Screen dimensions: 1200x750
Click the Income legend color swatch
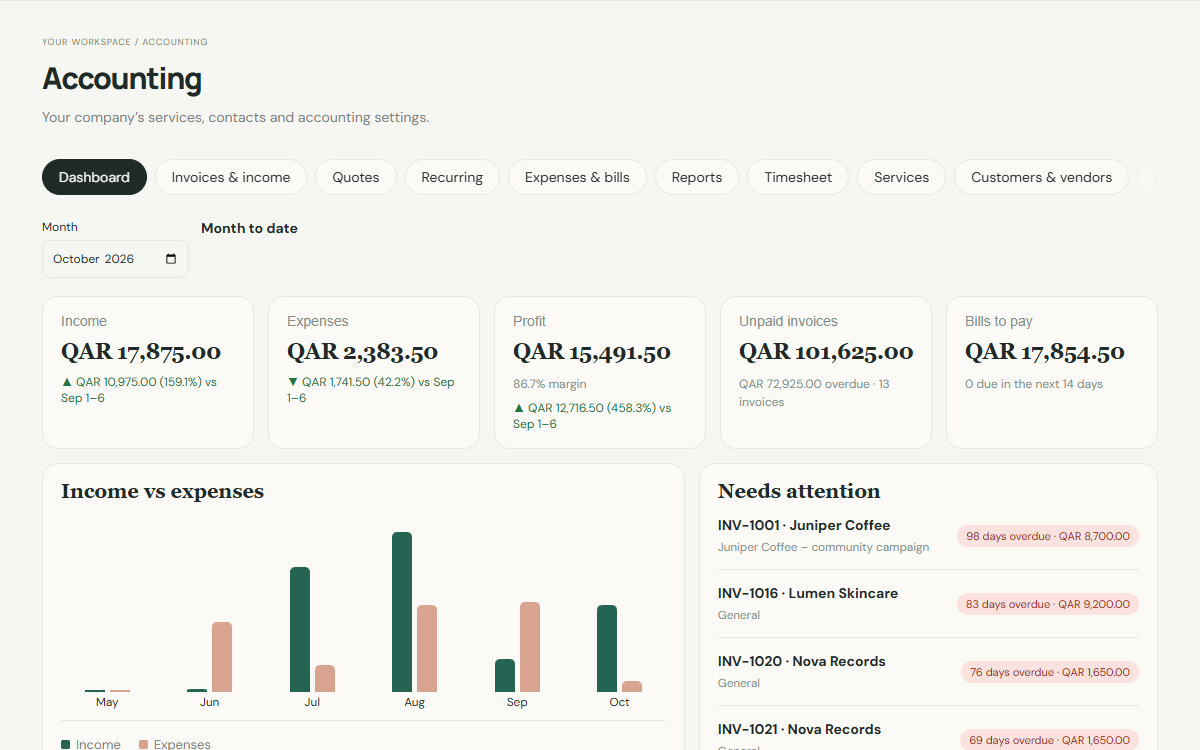pos(66,745)
